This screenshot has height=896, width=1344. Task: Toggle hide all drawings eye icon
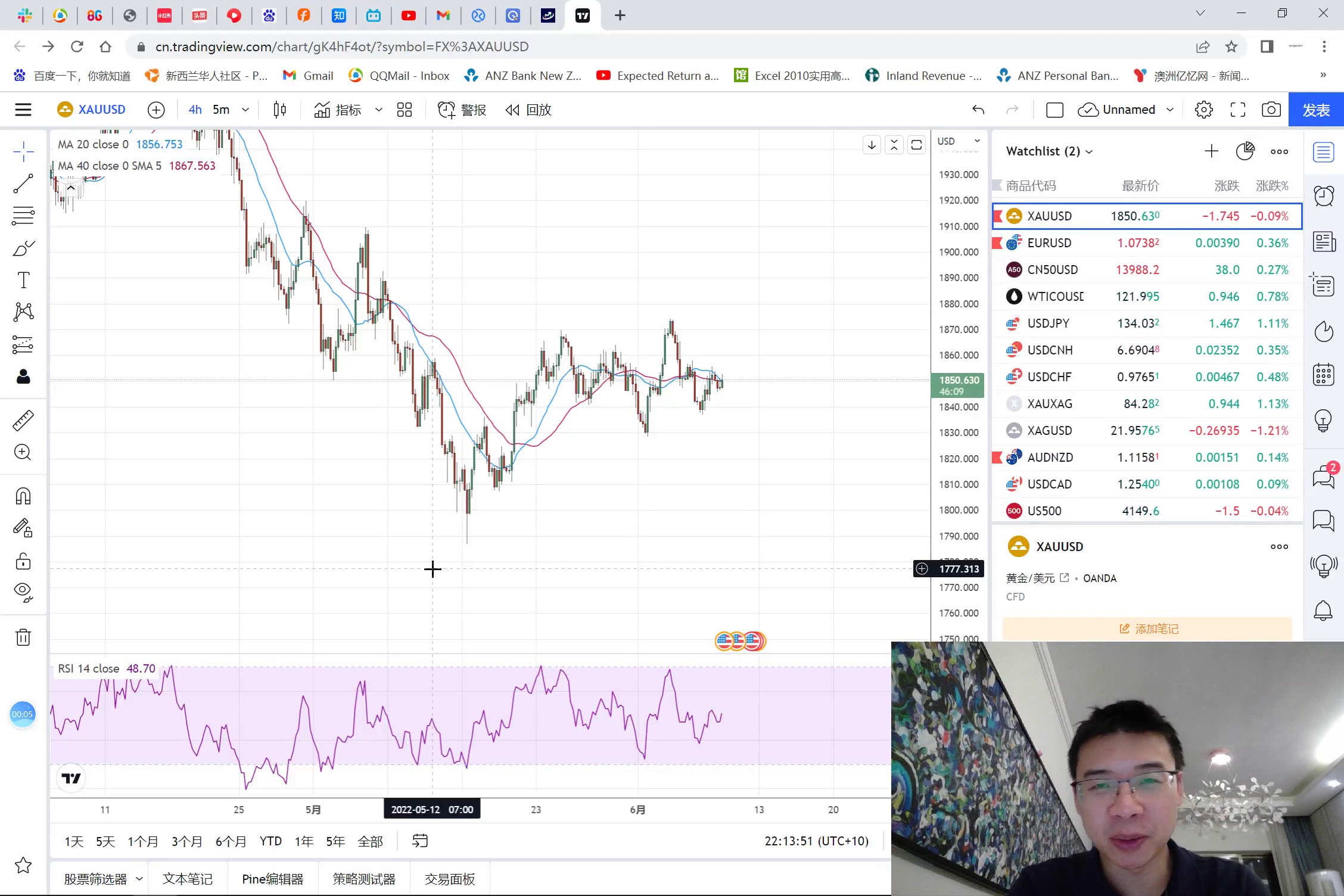23,592
